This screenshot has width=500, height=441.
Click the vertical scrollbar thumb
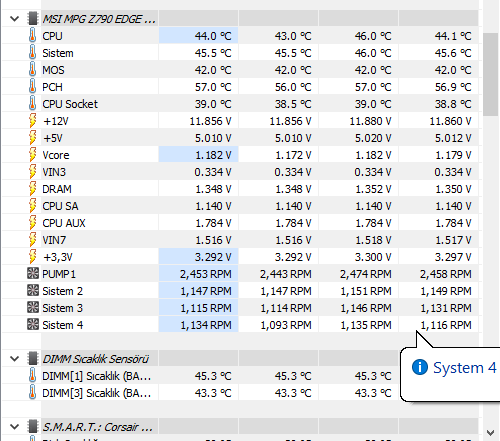[491, 74]
